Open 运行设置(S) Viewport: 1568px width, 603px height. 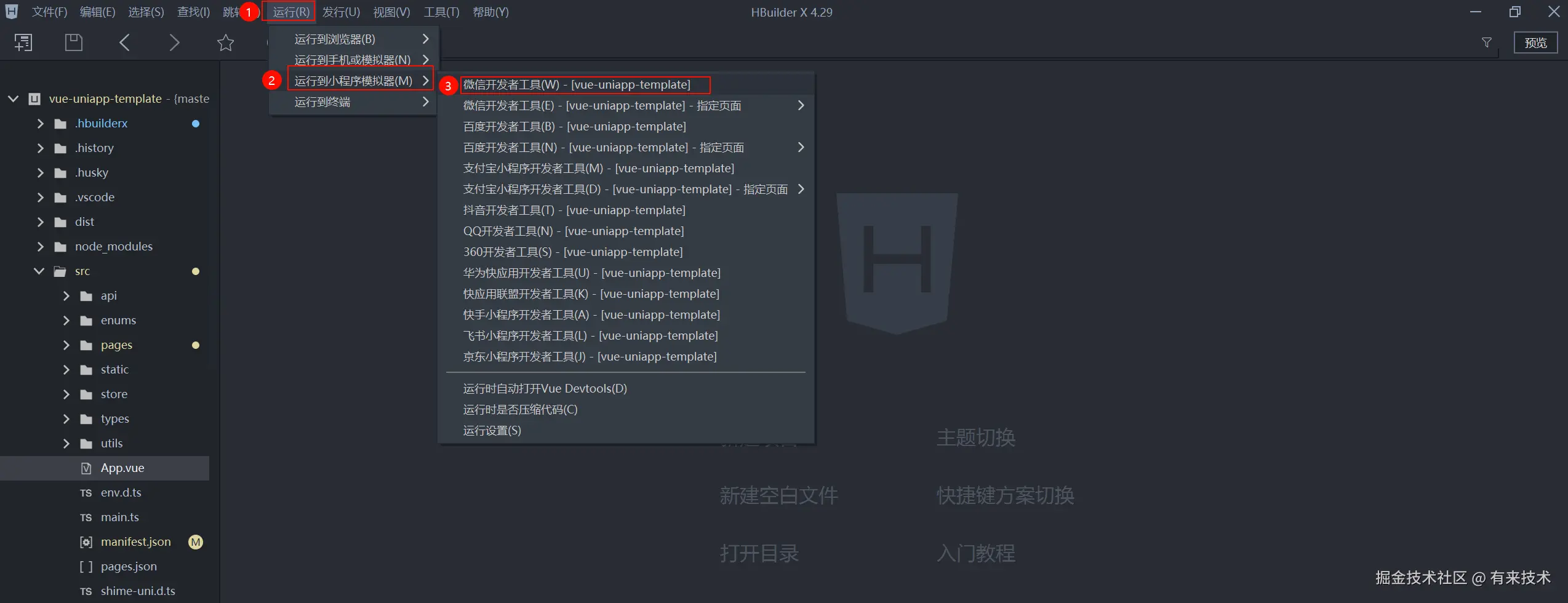626,430
